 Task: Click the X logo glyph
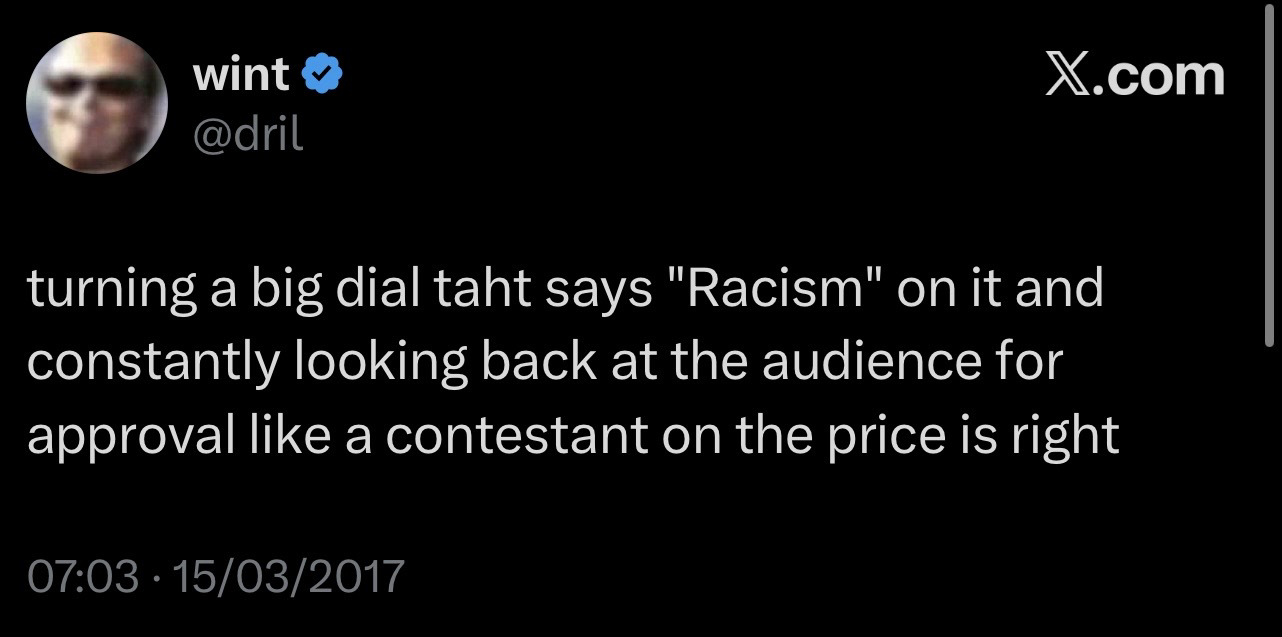(1068, 76)
